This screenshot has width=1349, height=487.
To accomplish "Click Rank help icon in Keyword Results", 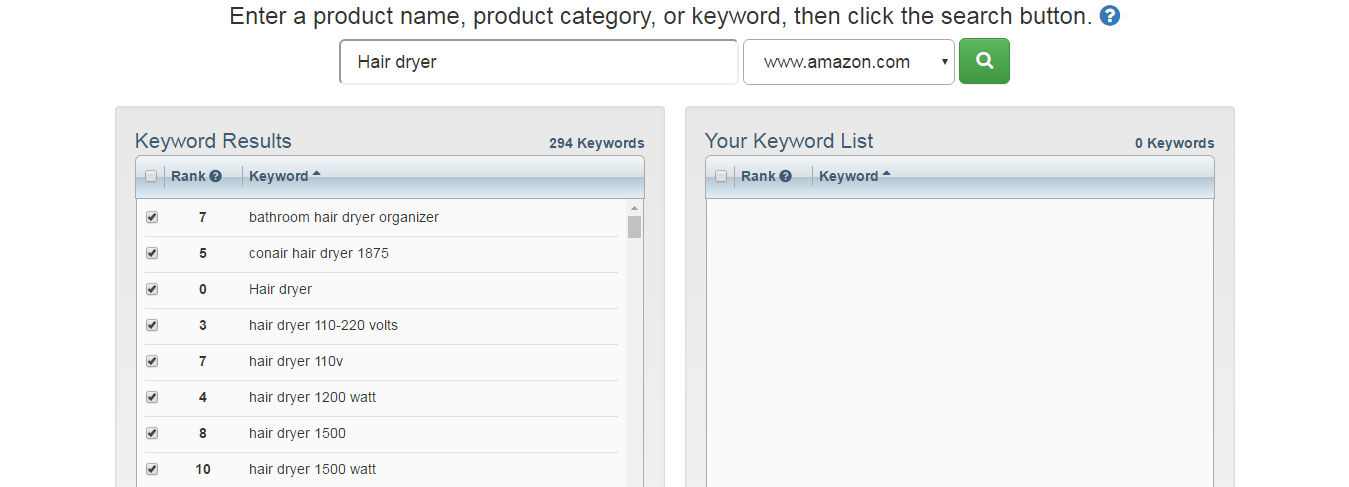I will [215, 176].
